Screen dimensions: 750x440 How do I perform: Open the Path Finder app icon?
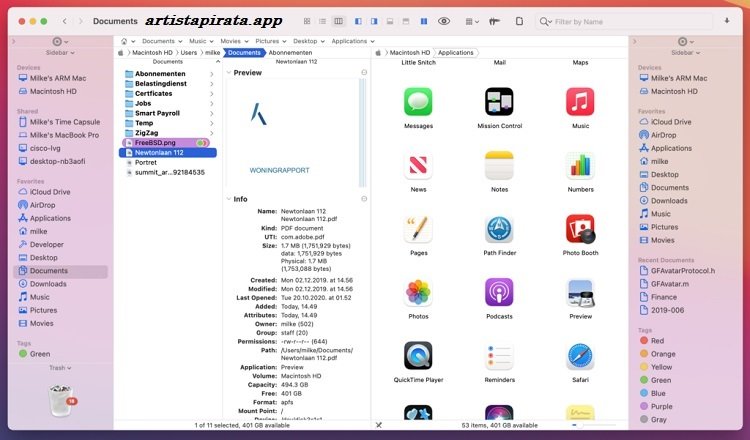tap(499, 229)
